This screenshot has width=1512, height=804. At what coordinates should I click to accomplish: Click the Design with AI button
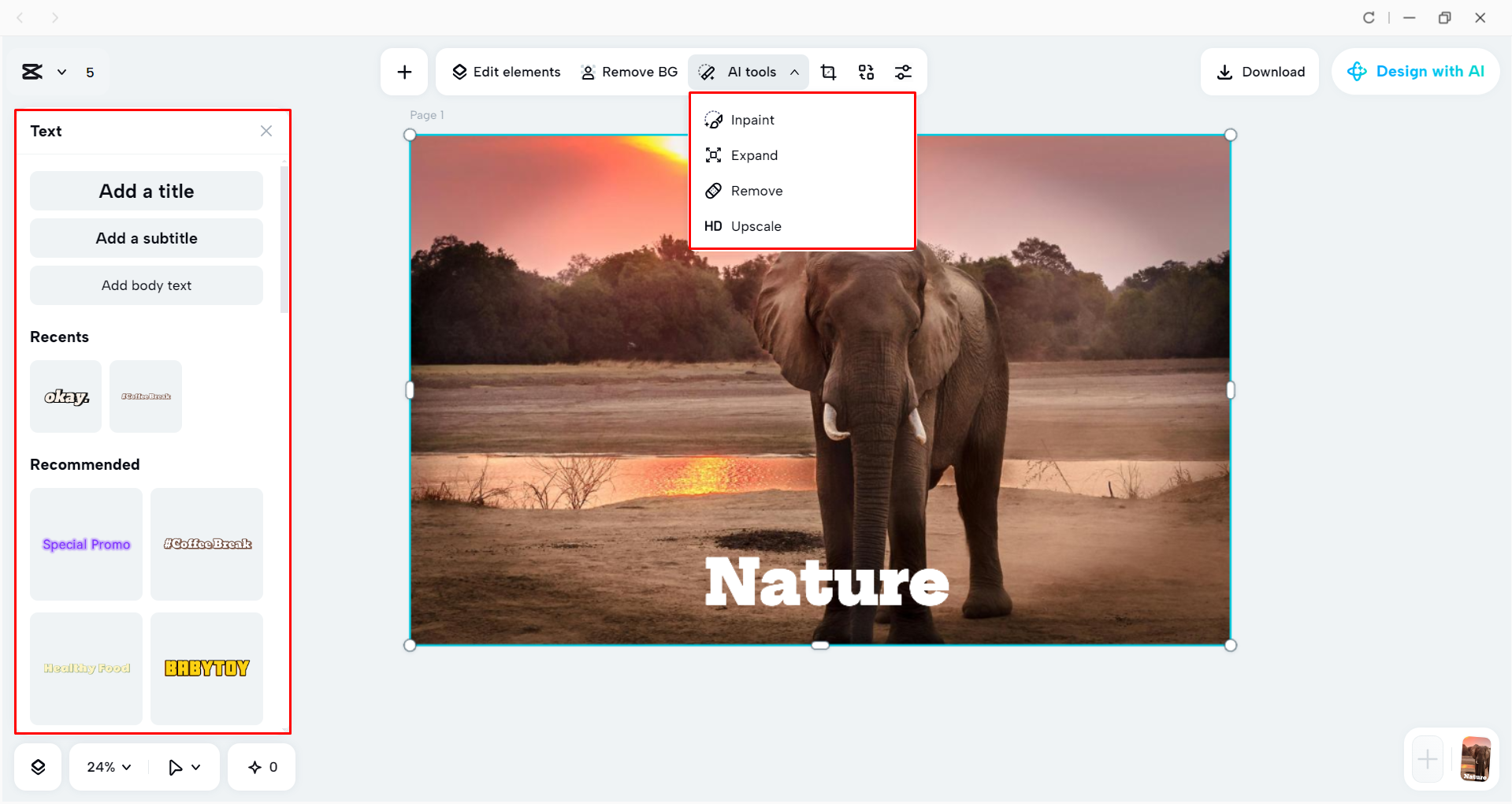pyautogui.click(x=1415, y=71)
